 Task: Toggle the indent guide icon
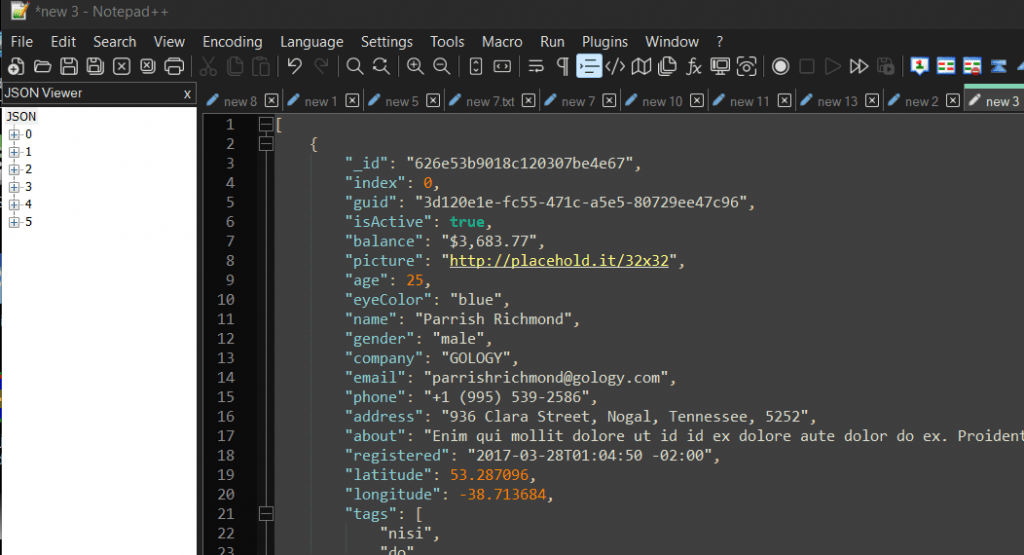tap(588, 67)
